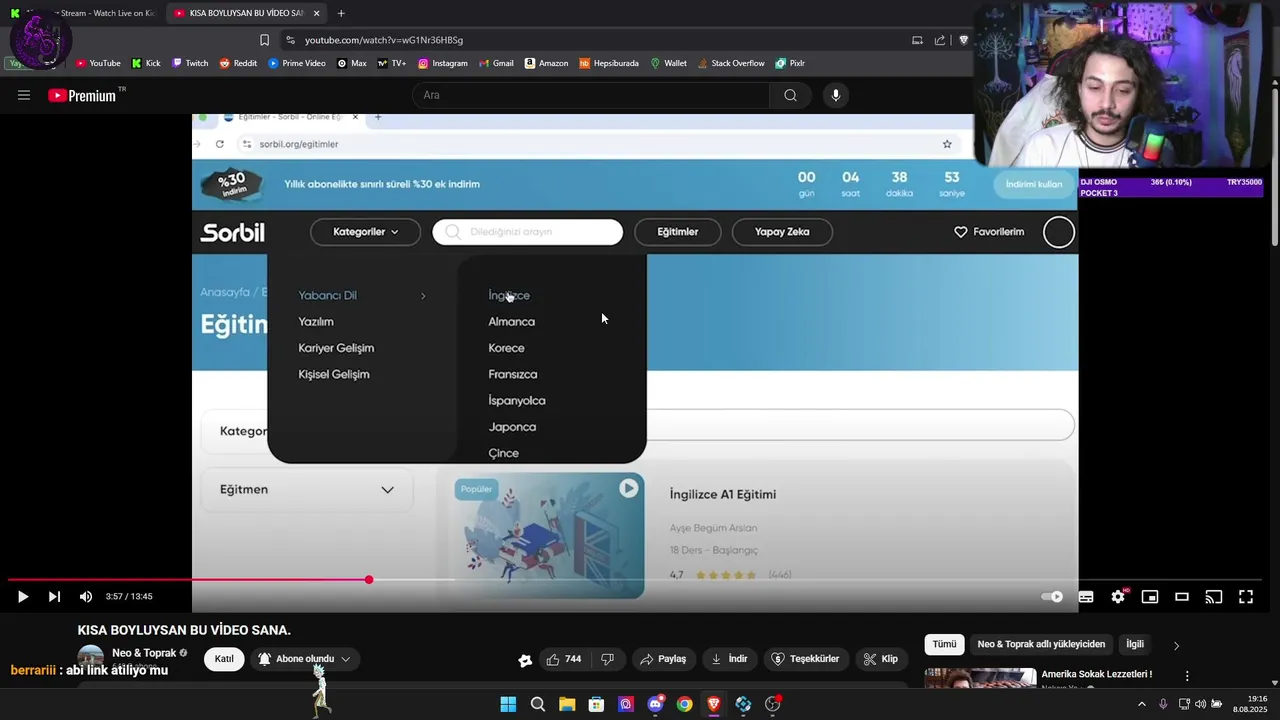
Task: Open Abone olundu subscription dropdown
Action: coord(304,659)
